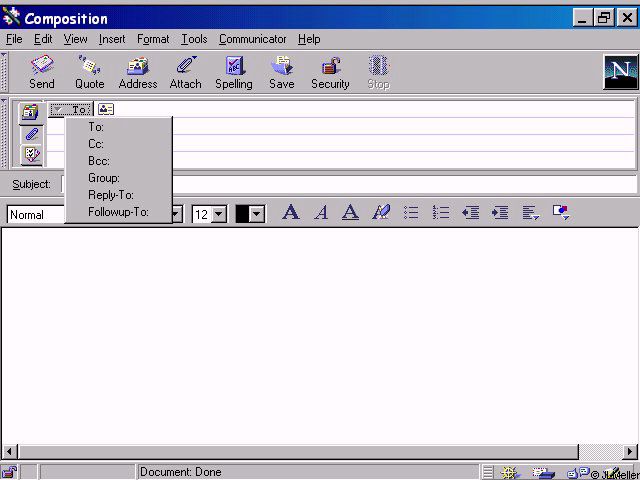Viewport: 640px width, 480px height.
Task: Insert a bullet list
Action: 411,212
